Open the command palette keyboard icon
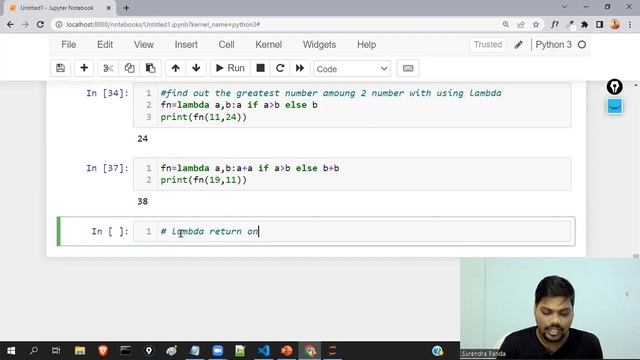 [x=408, y=68]
